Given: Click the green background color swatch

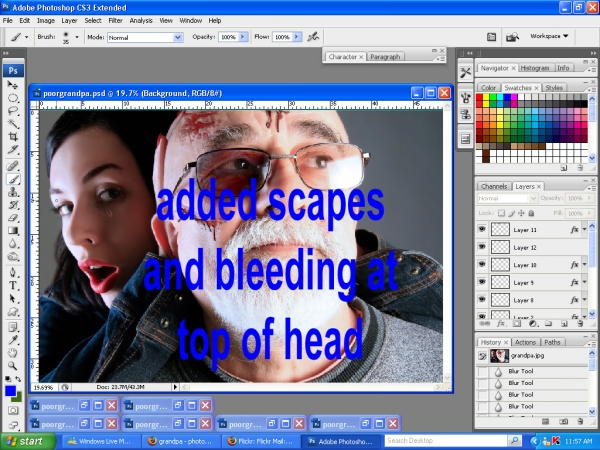Looking at the screenshot, I should [x=18, y=398].
